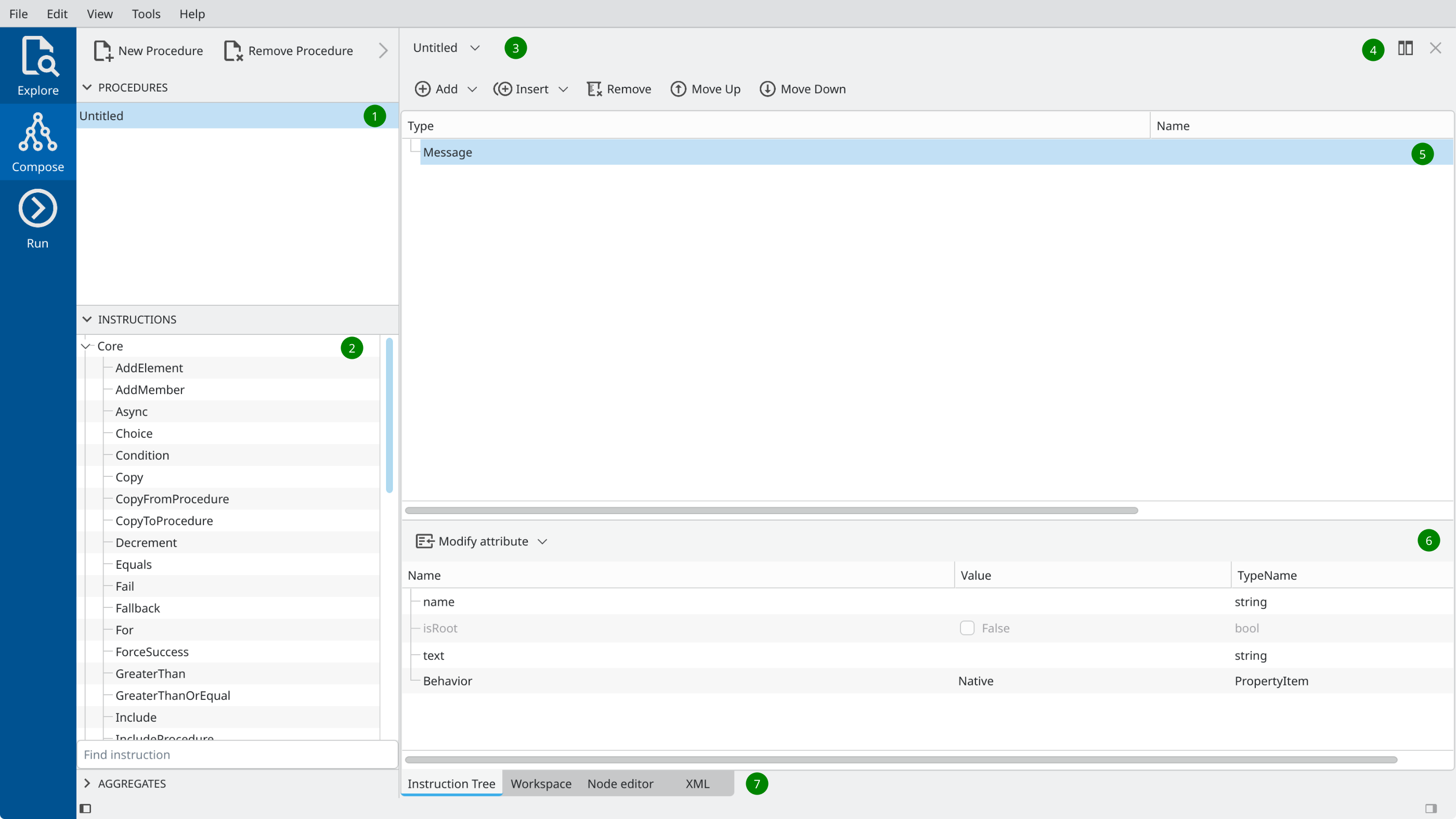The height and width of the screenshot is (819, 1456).
Task: Split the editor view with column icon
Action: click(1405, 48)
